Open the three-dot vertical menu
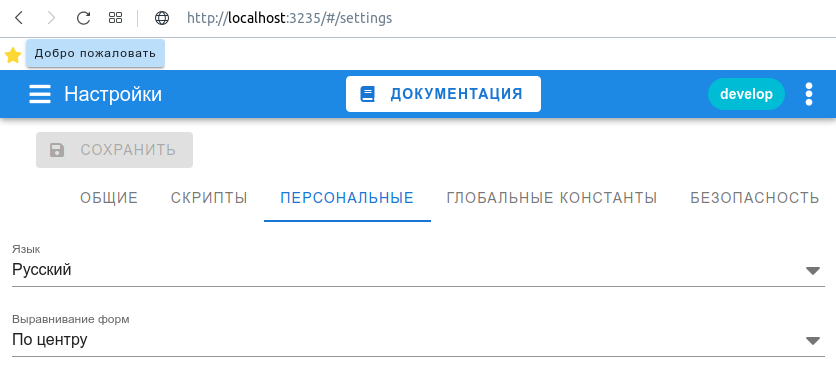 tap(809, 94)
